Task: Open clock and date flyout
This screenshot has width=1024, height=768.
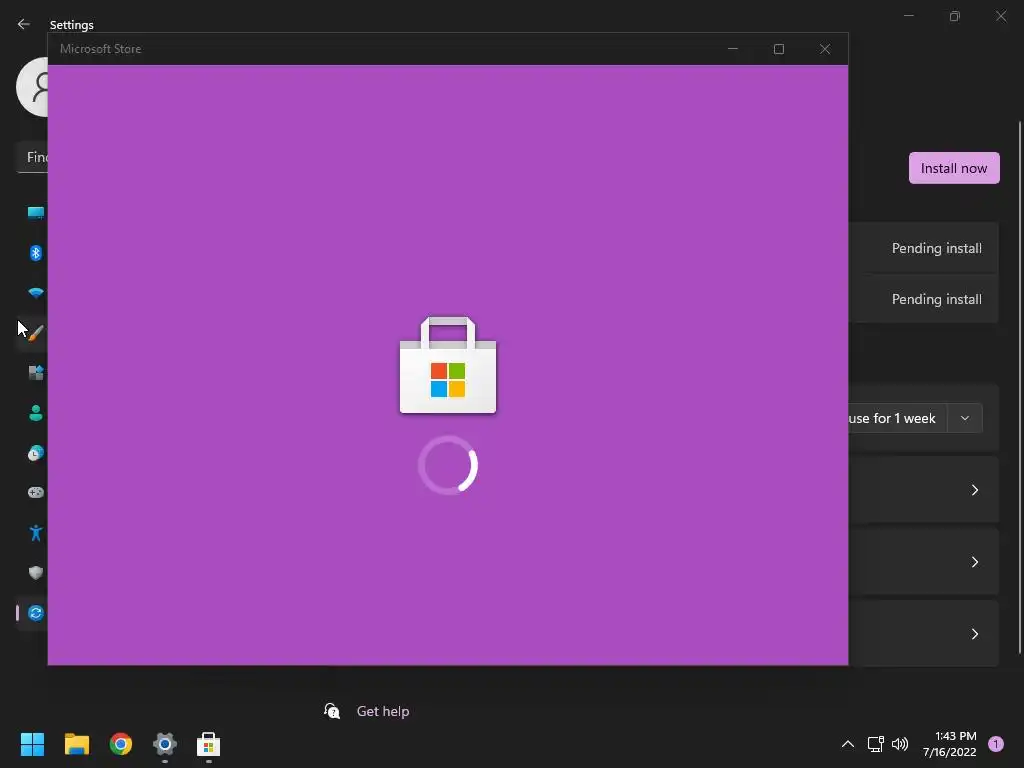Action: [x=950, y=744]
